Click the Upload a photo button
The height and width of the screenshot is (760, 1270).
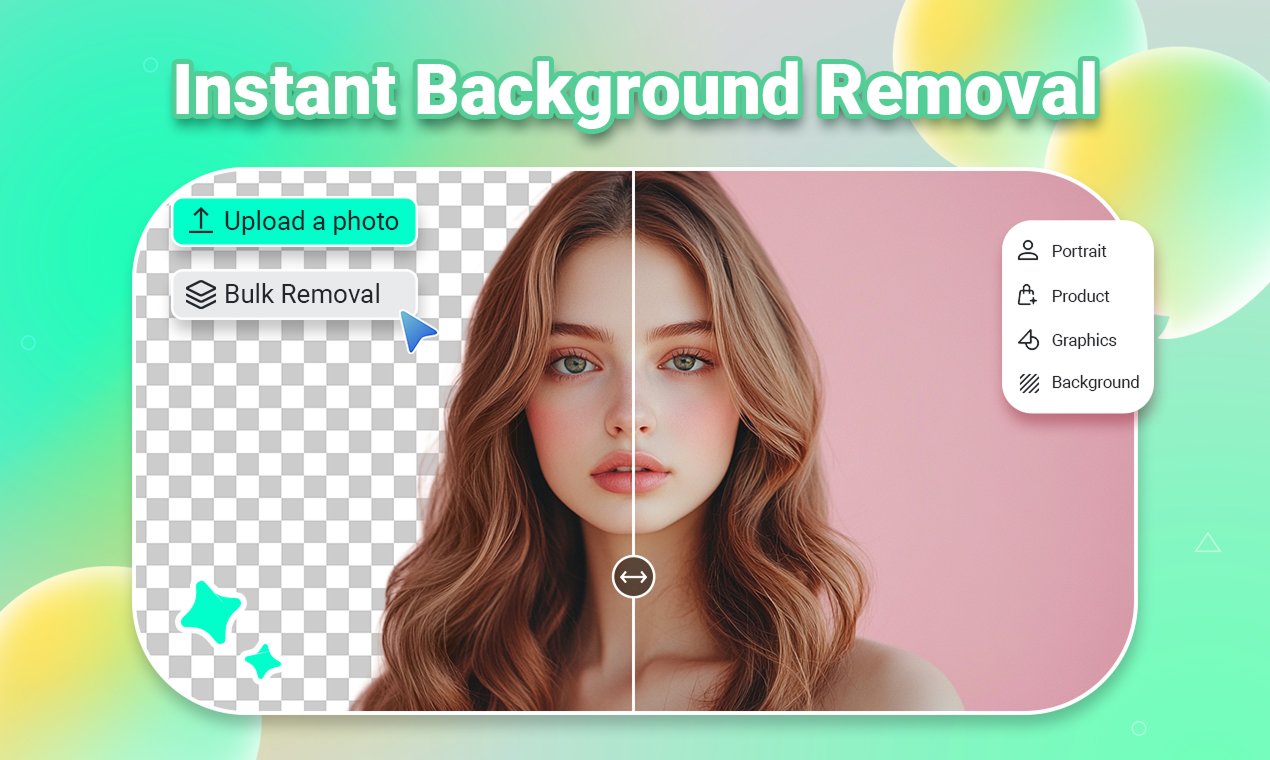[x=293, y=222]
